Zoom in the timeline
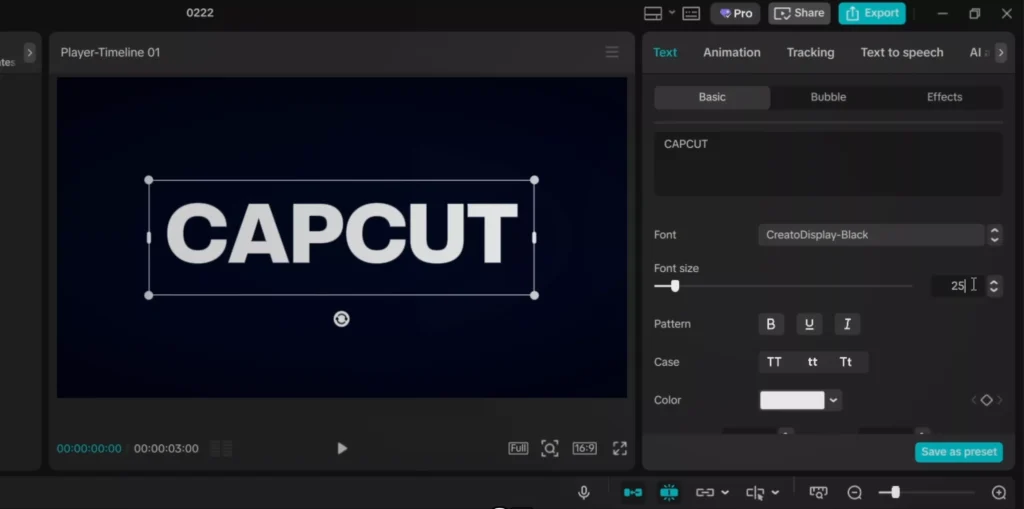 (x=999, y=493)
